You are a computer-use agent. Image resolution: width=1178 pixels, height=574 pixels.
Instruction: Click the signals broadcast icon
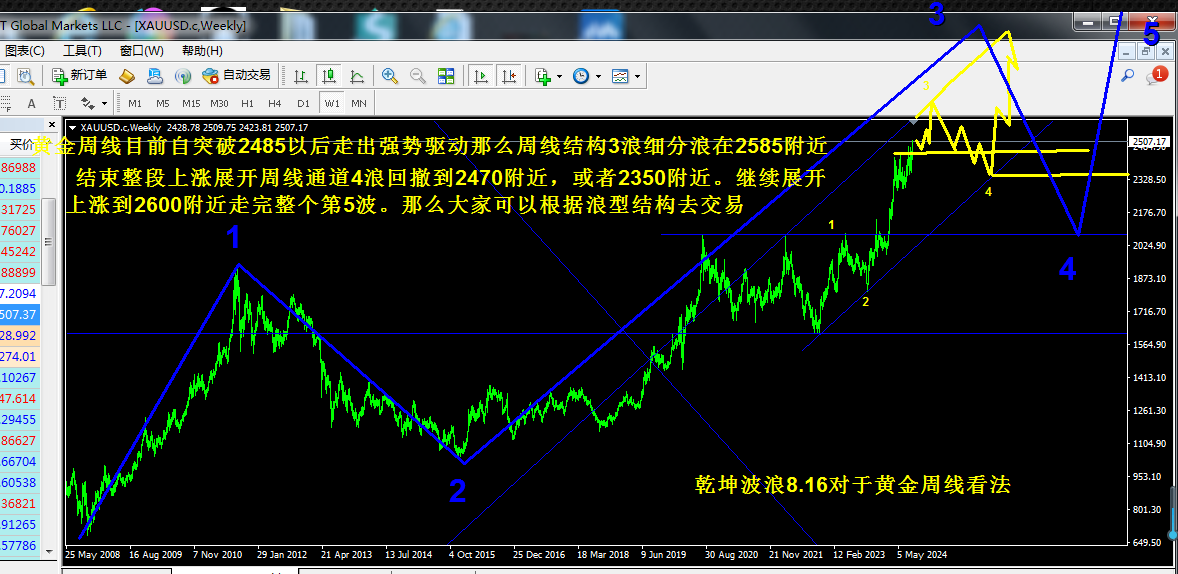pos(183,76)
